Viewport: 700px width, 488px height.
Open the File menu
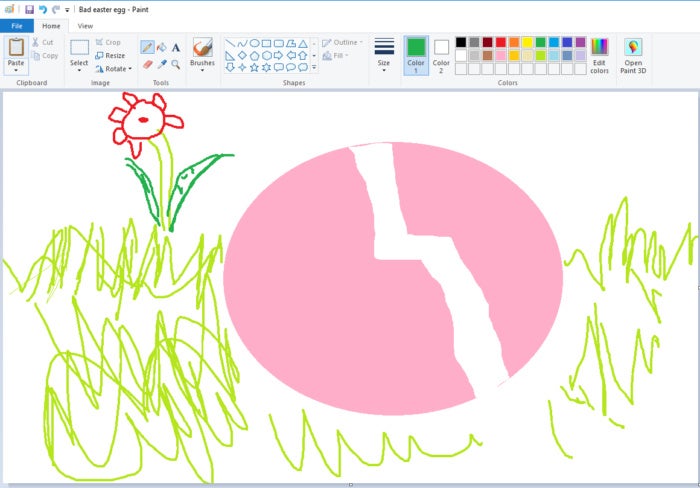17,26
